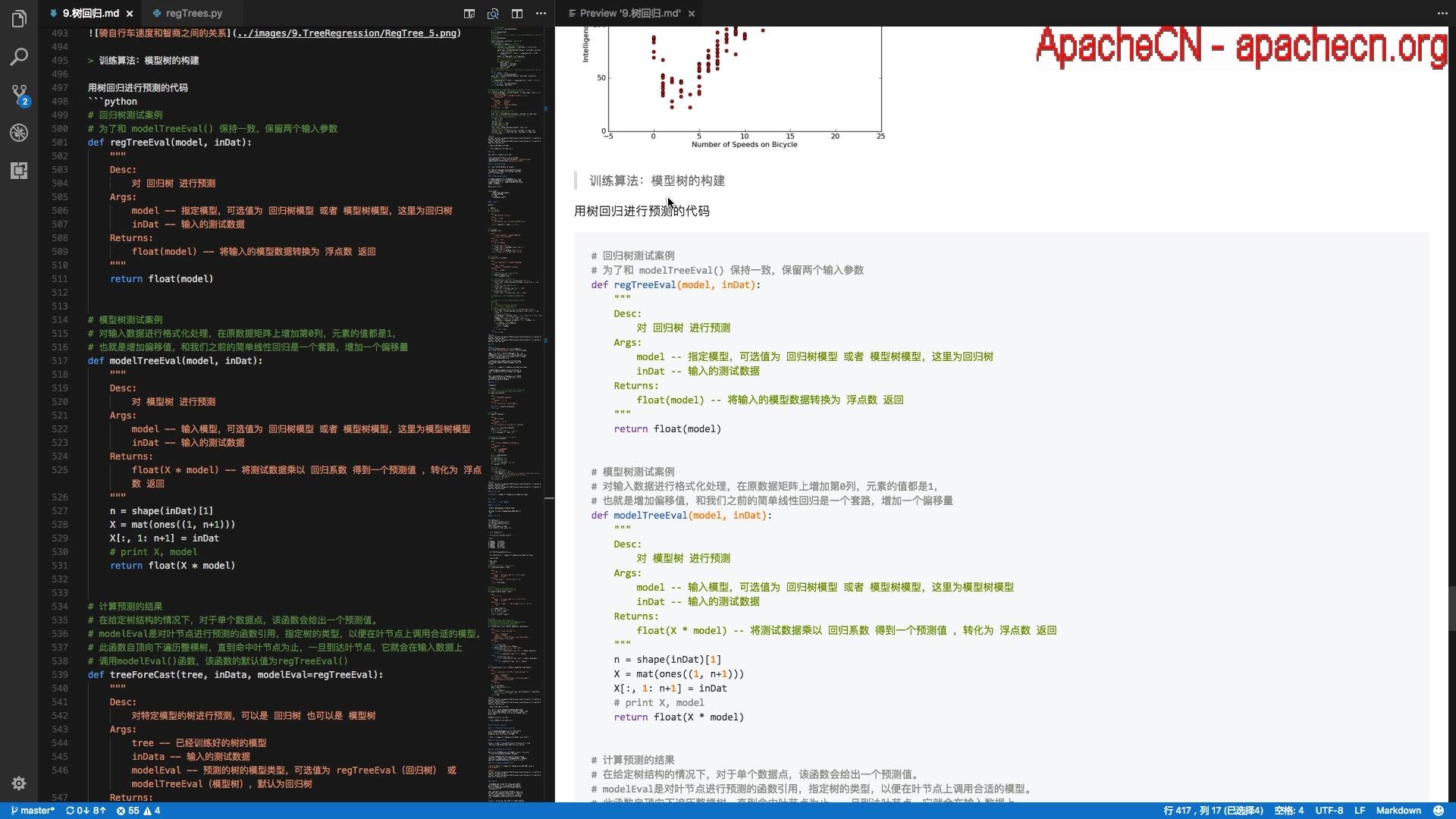Screen dimensions: 1456x819
Task: Click 'return float(model)' in the editor
Action: click(x=162, y=279)
